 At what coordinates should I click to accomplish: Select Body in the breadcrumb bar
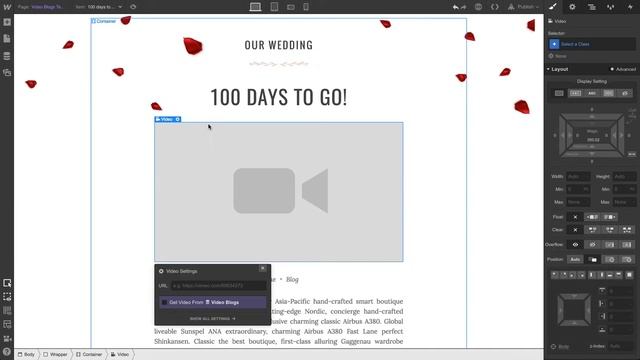(27, 354)
